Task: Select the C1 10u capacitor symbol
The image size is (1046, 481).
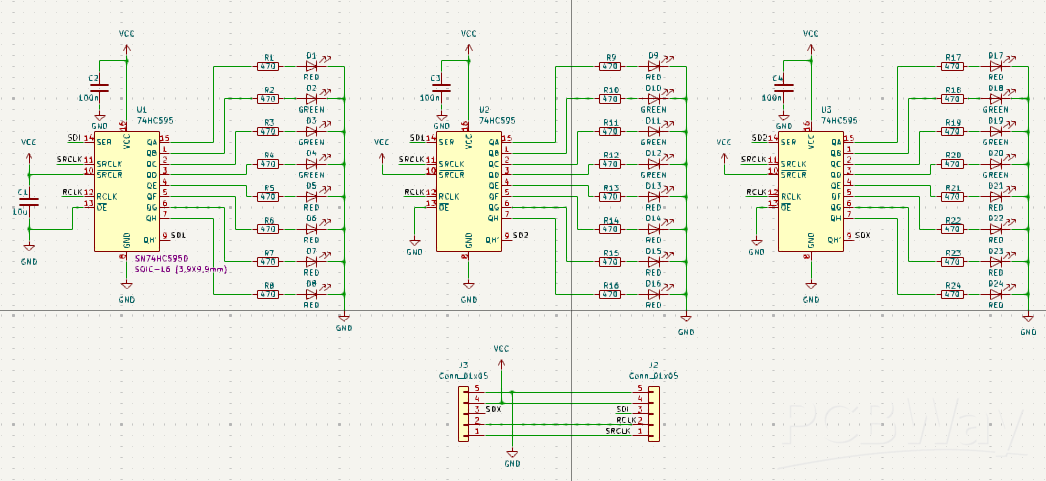Action: point(28,201)
